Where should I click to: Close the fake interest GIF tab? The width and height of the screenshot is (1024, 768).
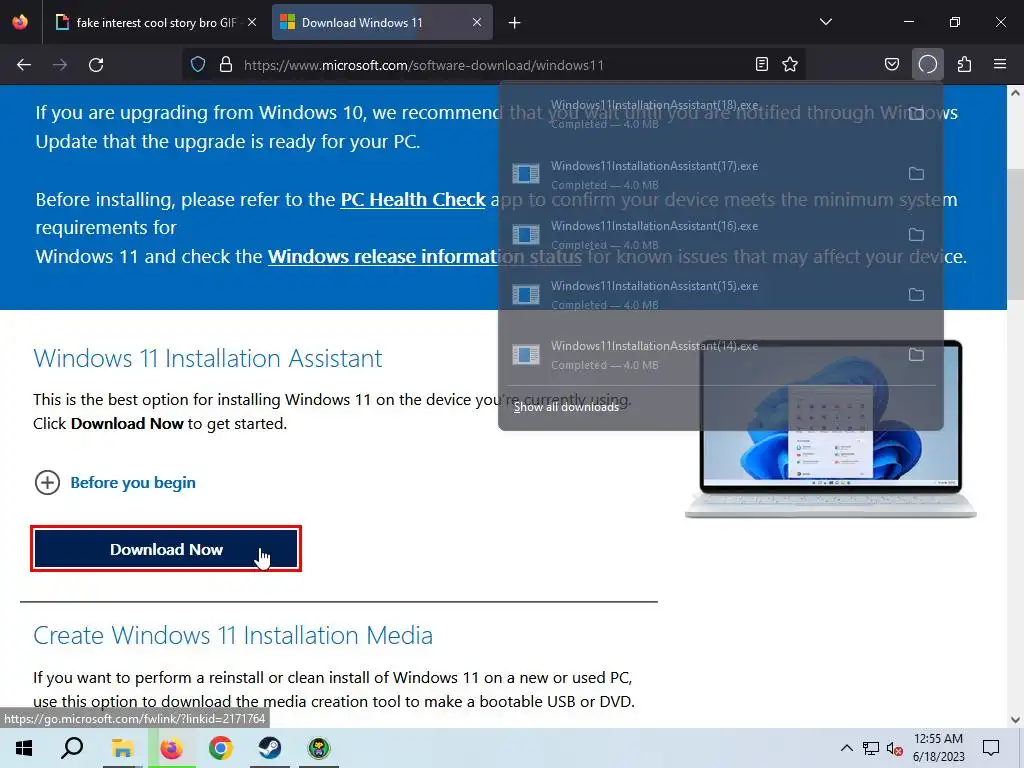252,22
